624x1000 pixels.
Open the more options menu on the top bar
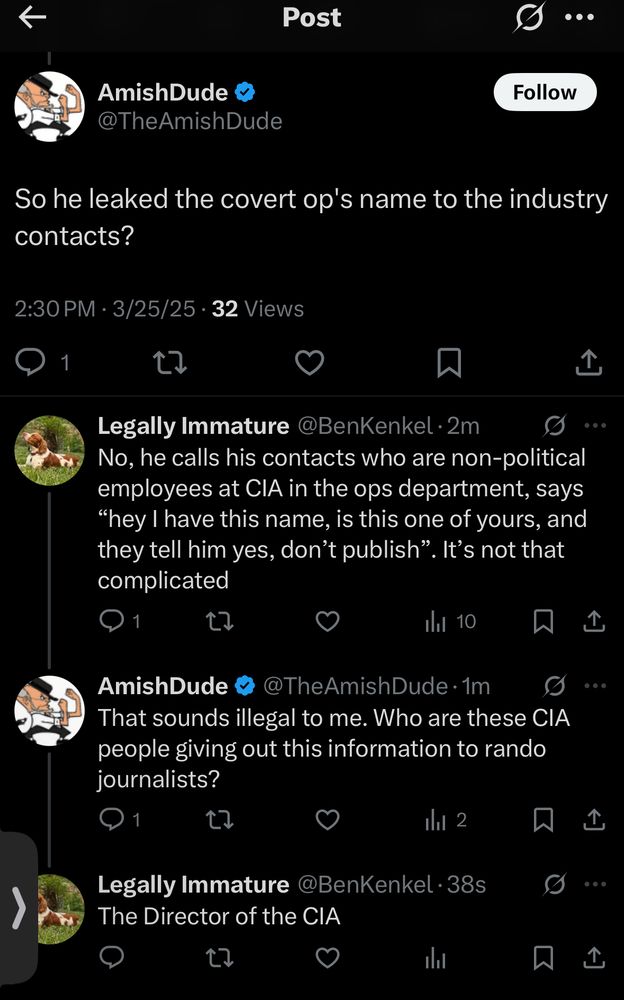click(x=580, y=17)
